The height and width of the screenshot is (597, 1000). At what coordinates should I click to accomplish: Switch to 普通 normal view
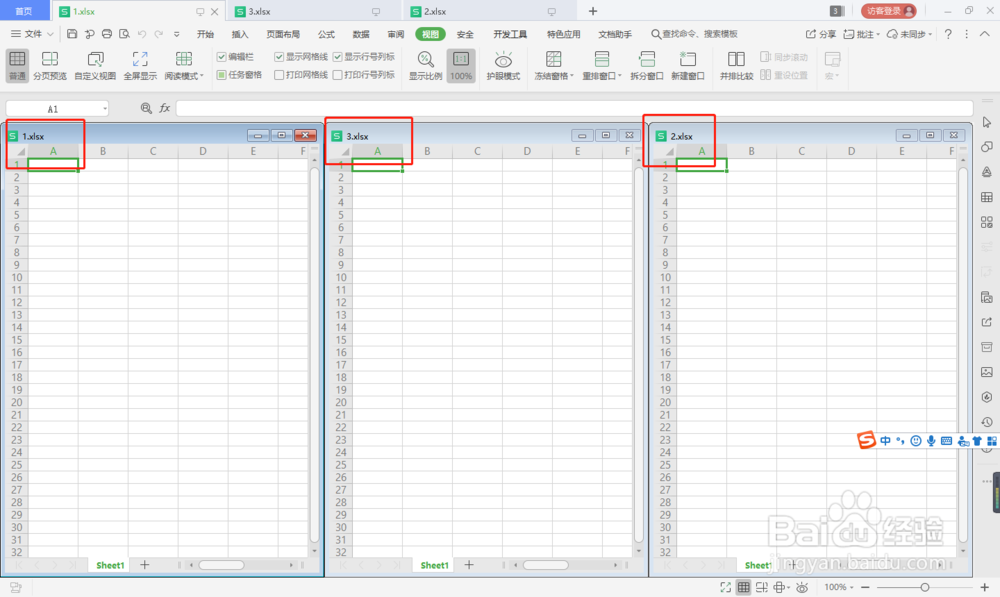click(x=17, y=66)
